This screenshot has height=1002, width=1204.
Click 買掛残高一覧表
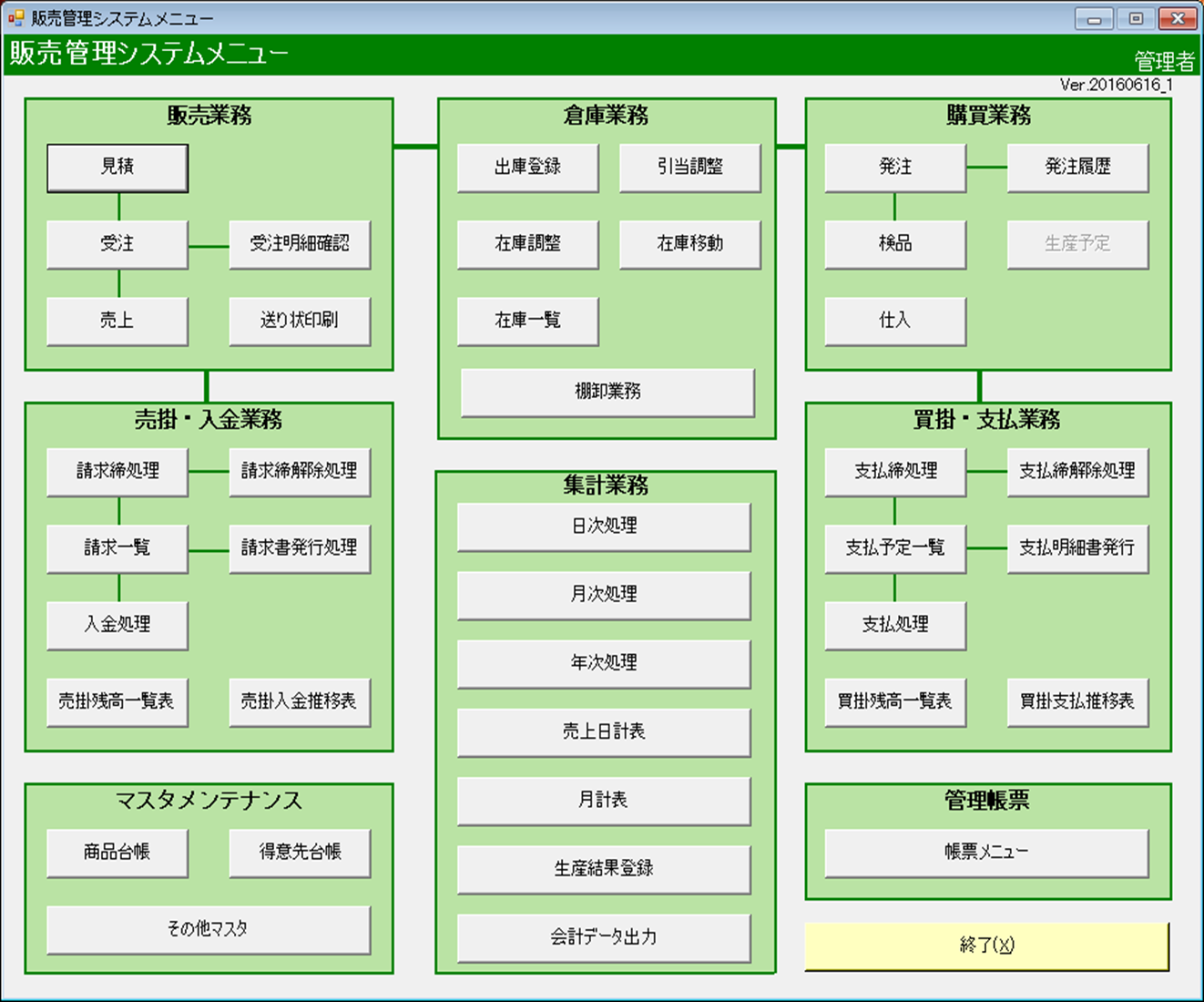tap(895, 701)
